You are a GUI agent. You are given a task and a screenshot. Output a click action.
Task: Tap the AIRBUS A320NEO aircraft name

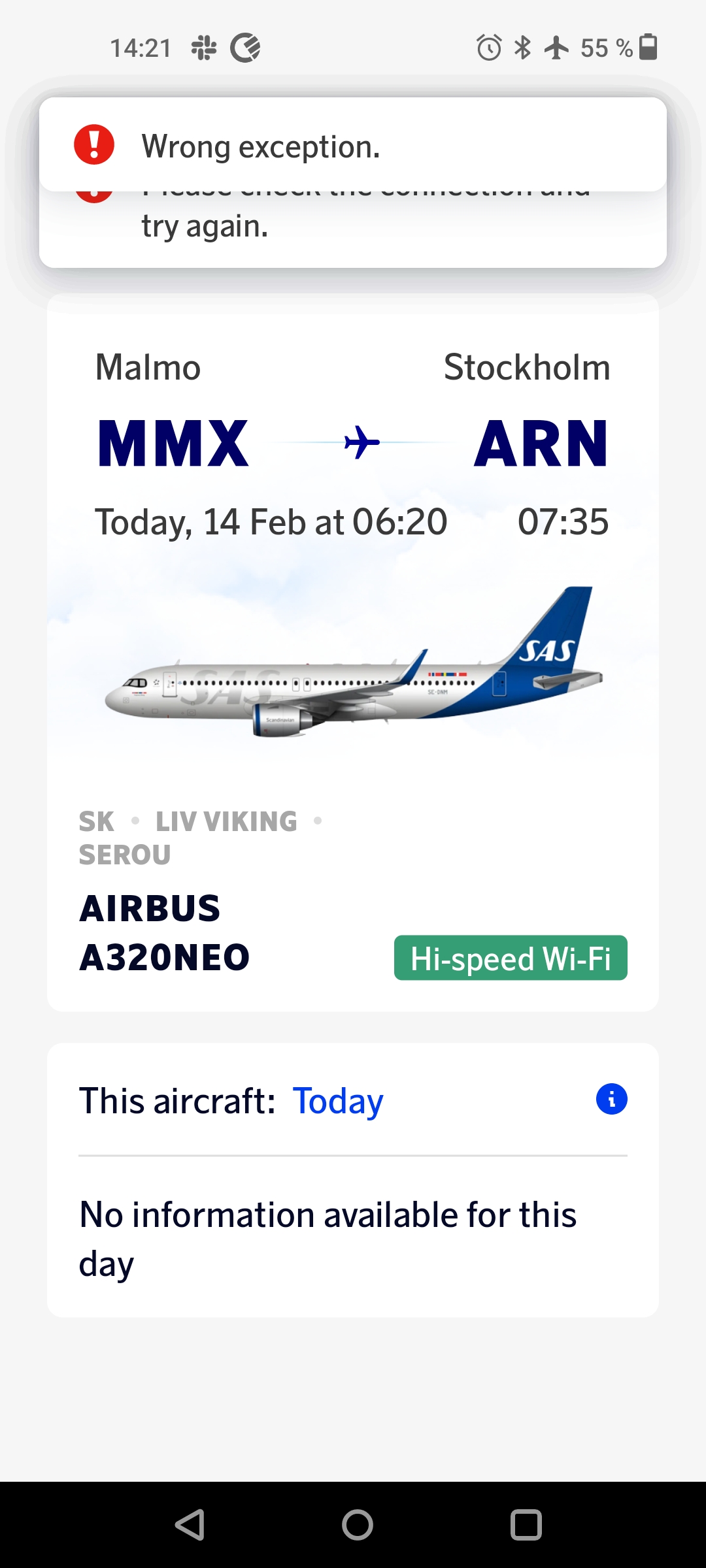tap(165, 933)
